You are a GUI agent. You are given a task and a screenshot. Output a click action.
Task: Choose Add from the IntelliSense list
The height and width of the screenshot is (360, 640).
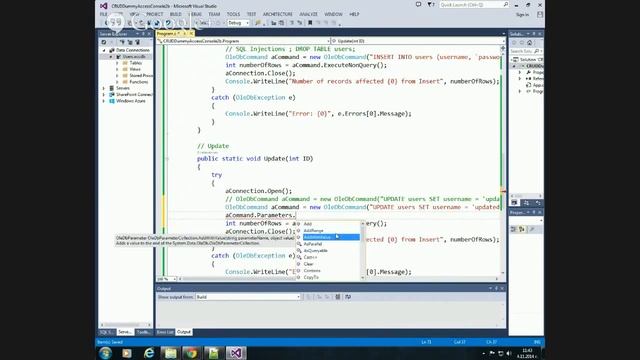[x=308, y=224]
